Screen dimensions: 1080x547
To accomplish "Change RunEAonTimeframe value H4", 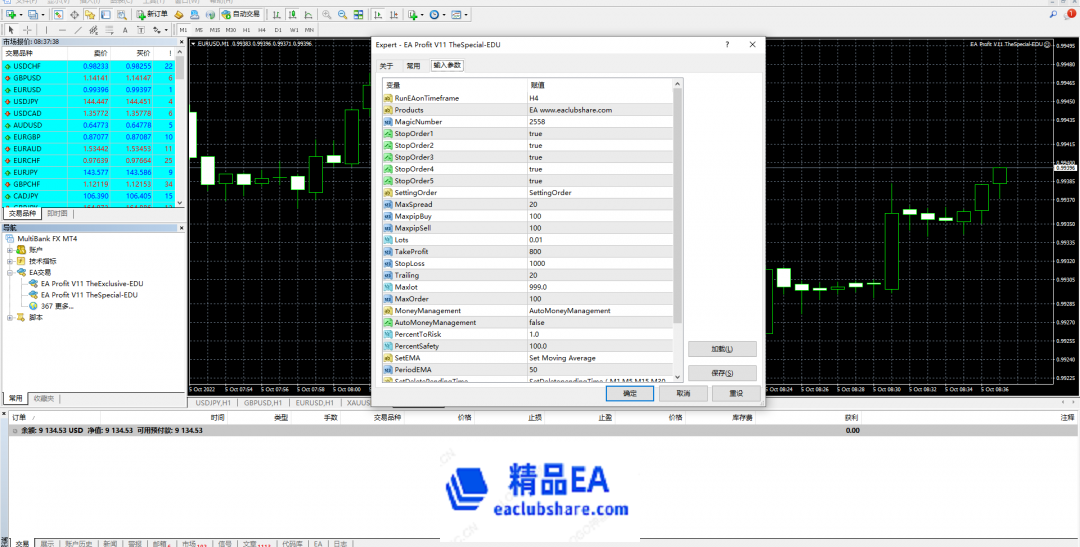I will pos(599,99).
